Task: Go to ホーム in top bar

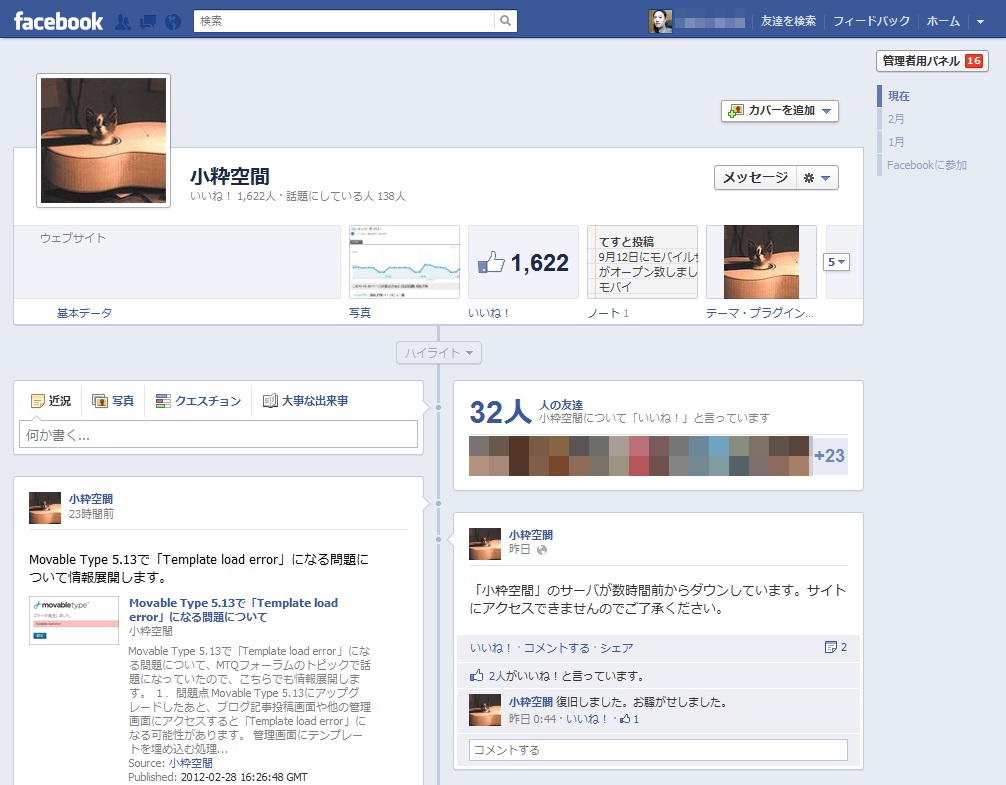Action: tap(943, 21)
